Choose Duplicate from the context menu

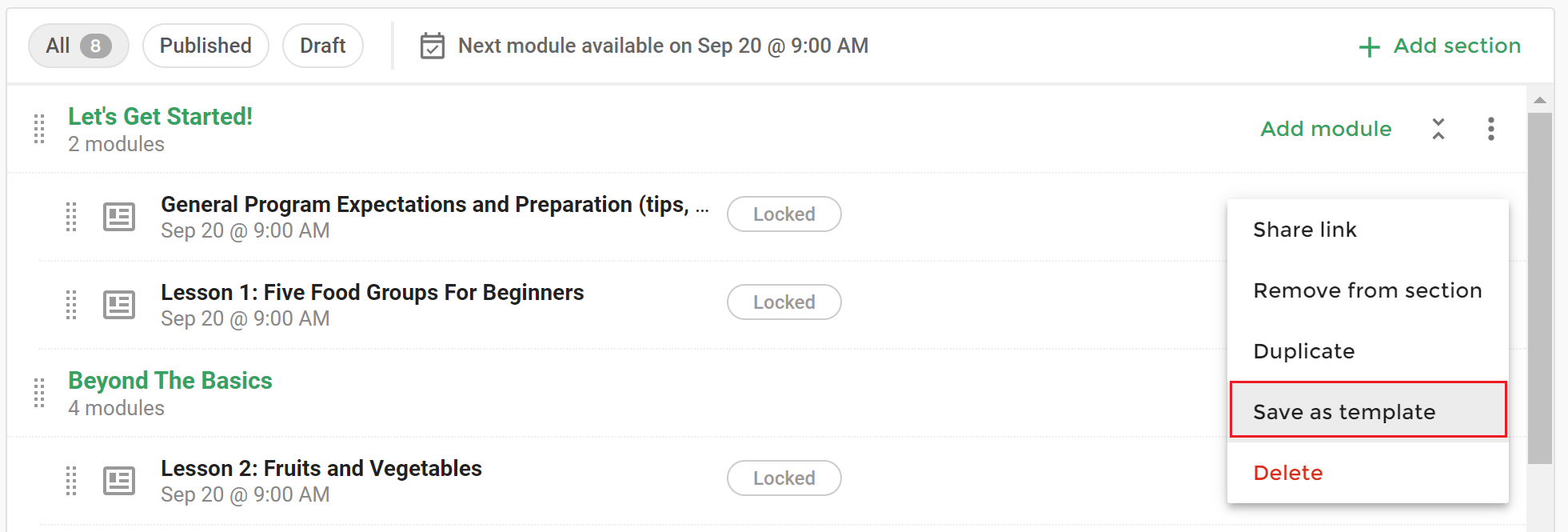pyautogui.click(x=1368, y=351)
